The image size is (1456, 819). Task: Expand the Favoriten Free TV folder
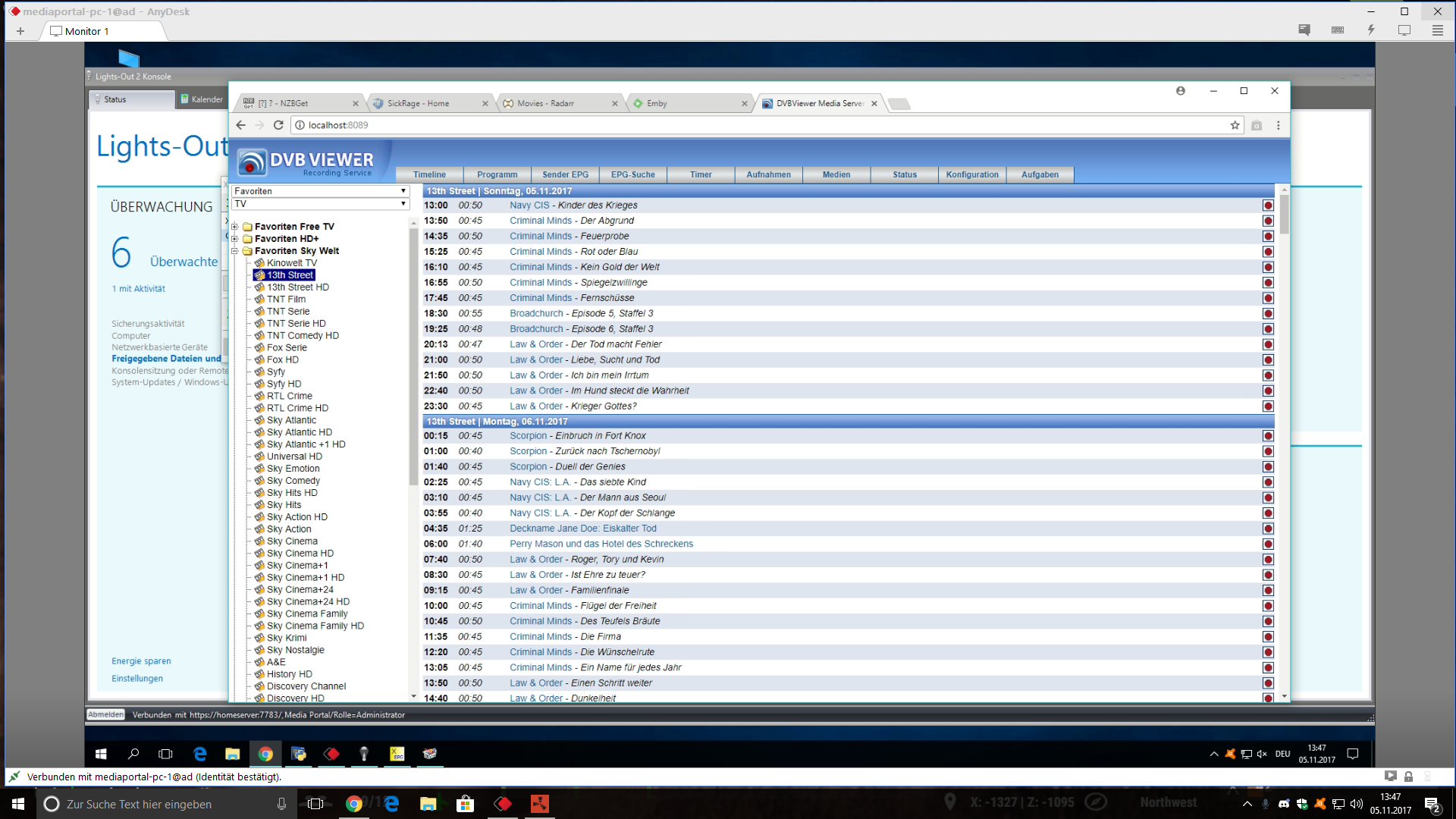point(235,227)
